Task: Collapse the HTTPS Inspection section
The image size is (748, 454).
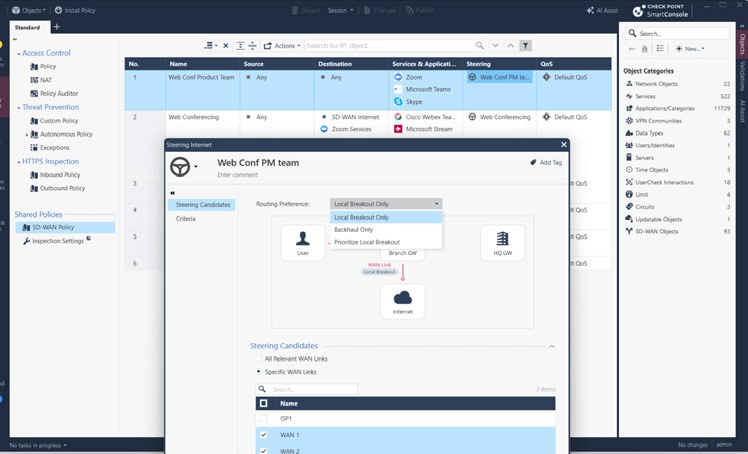Action: tap(19, 162)
